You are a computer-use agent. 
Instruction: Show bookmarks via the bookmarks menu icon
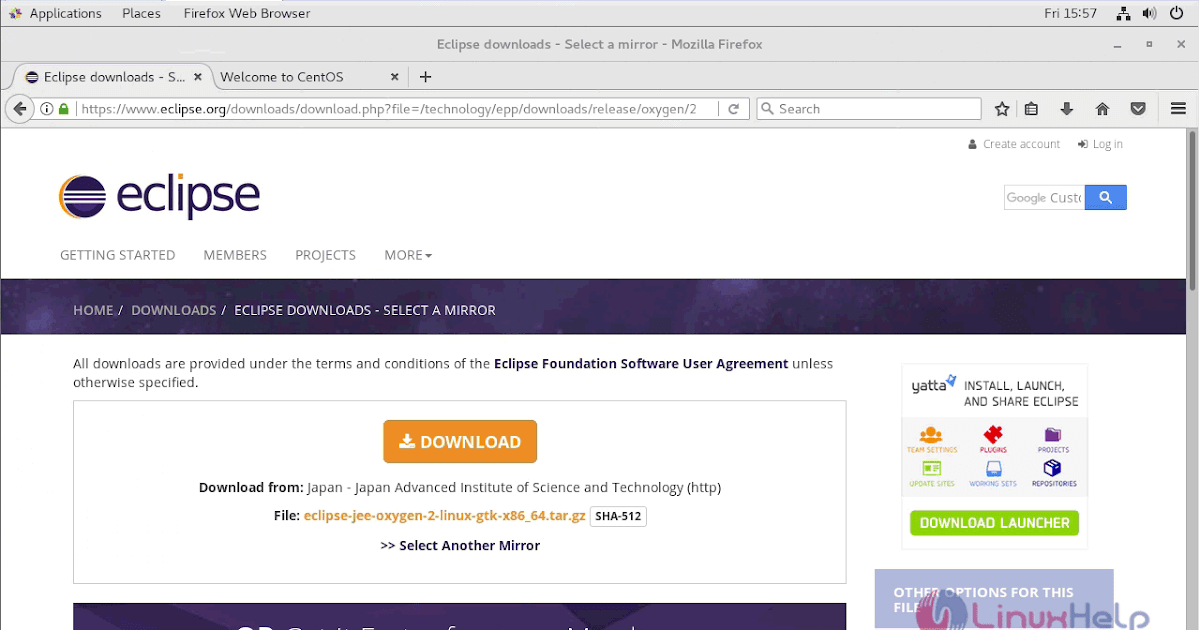[1031, 109]
